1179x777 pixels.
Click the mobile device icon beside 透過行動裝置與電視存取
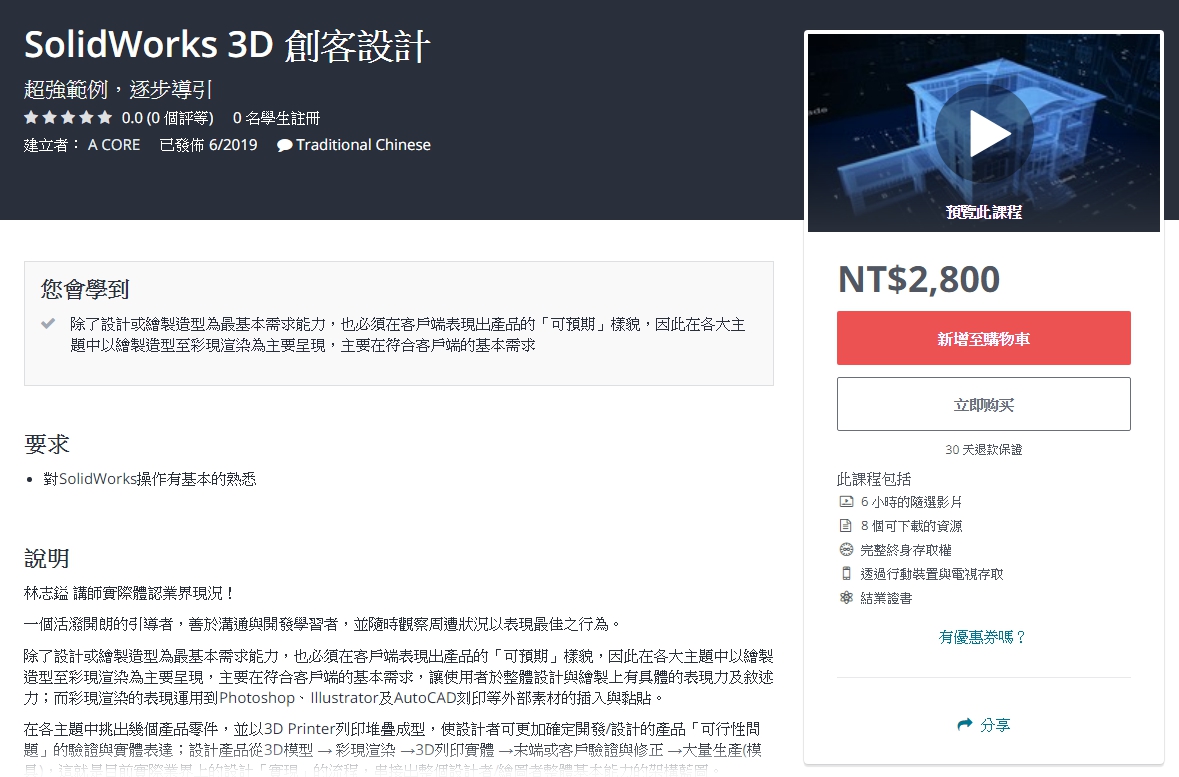pyautogui.click(x=846, y=574)
